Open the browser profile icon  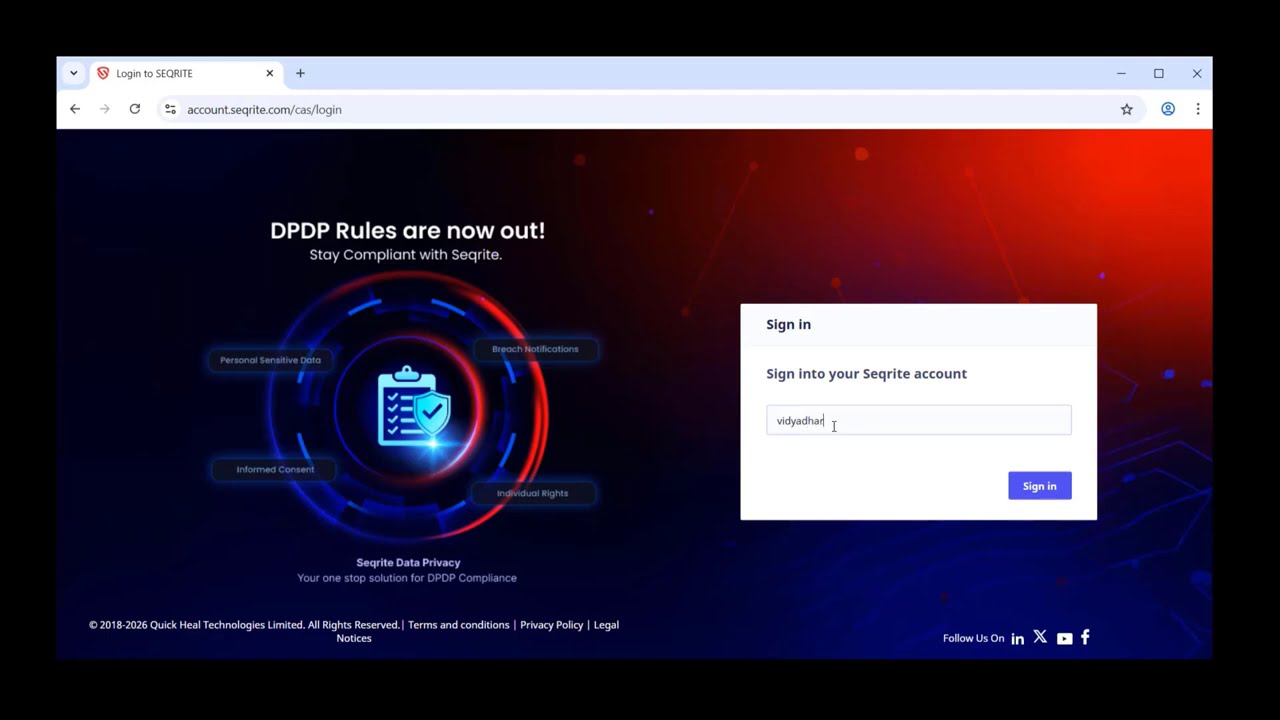click(x=1168, y=109)
